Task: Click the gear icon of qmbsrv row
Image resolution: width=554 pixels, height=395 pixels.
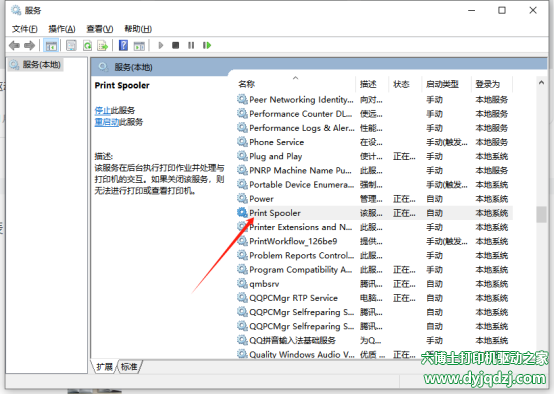Action: (242, 283)
